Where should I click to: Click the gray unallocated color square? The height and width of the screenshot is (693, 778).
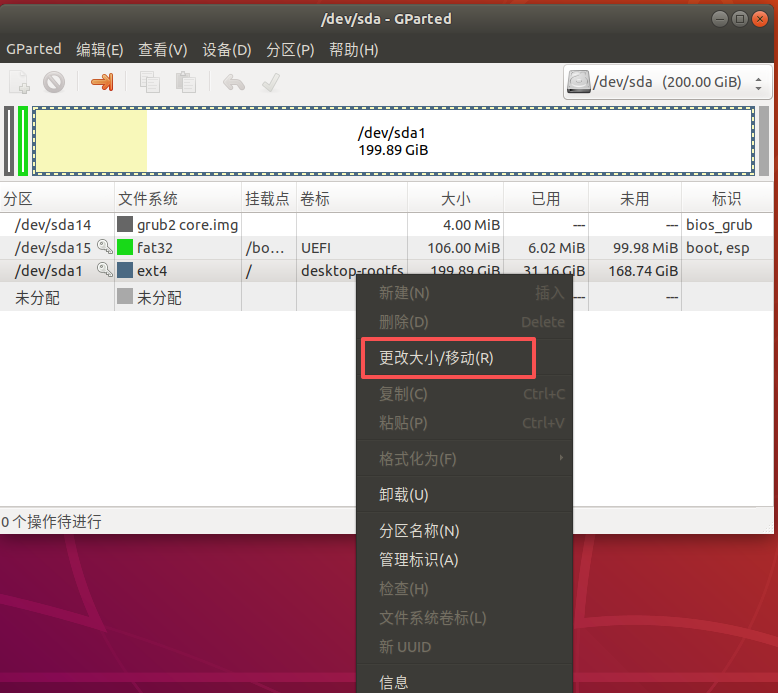125,297
